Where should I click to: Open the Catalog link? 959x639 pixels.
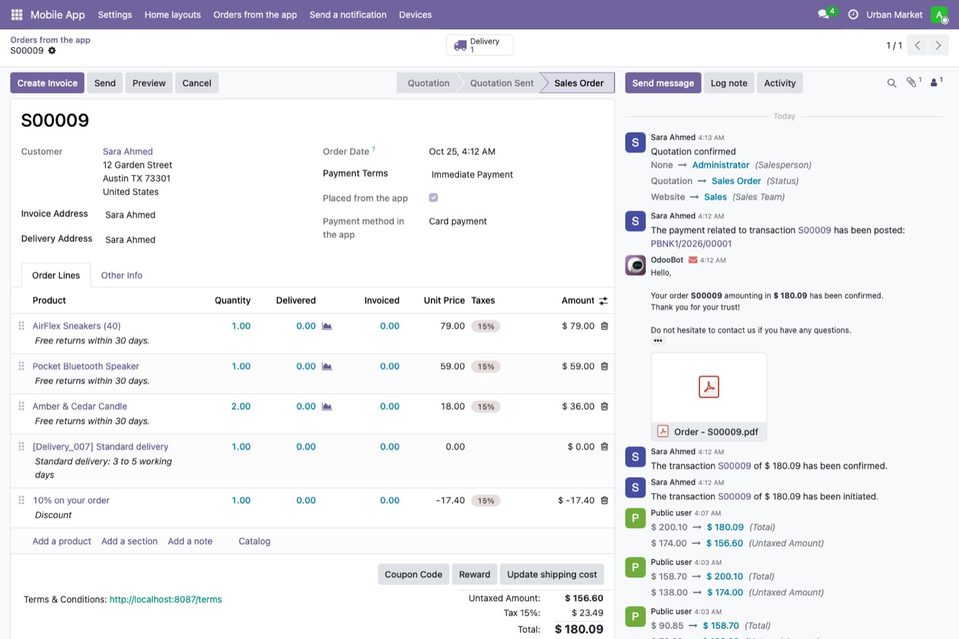click(x=254, y=541)
